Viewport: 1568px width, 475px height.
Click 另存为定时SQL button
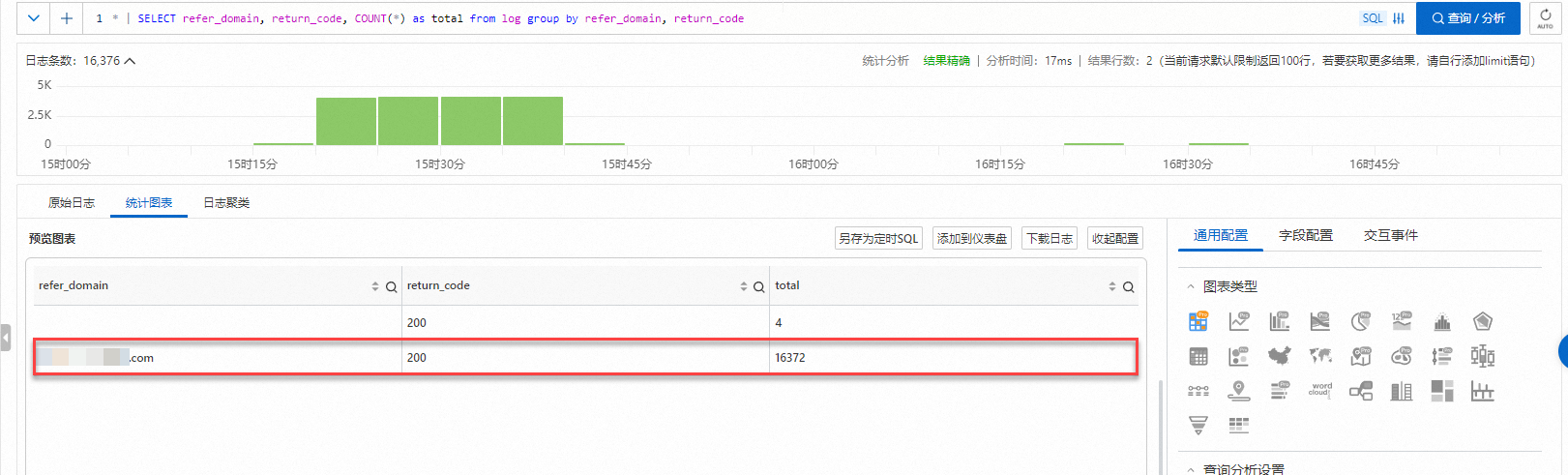(x=878, y=238)
